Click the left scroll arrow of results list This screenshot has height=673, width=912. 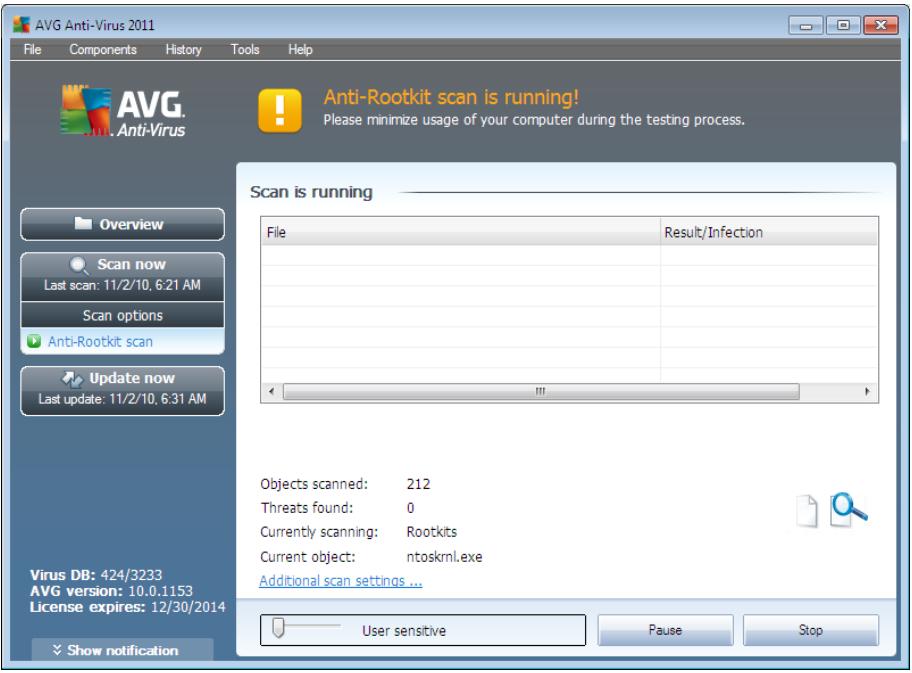(x=272, y=391)
